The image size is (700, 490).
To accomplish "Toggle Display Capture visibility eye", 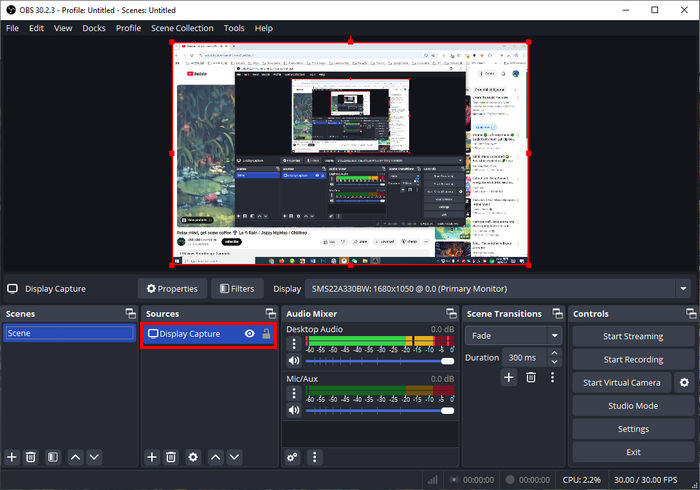I will coord(250,334).
